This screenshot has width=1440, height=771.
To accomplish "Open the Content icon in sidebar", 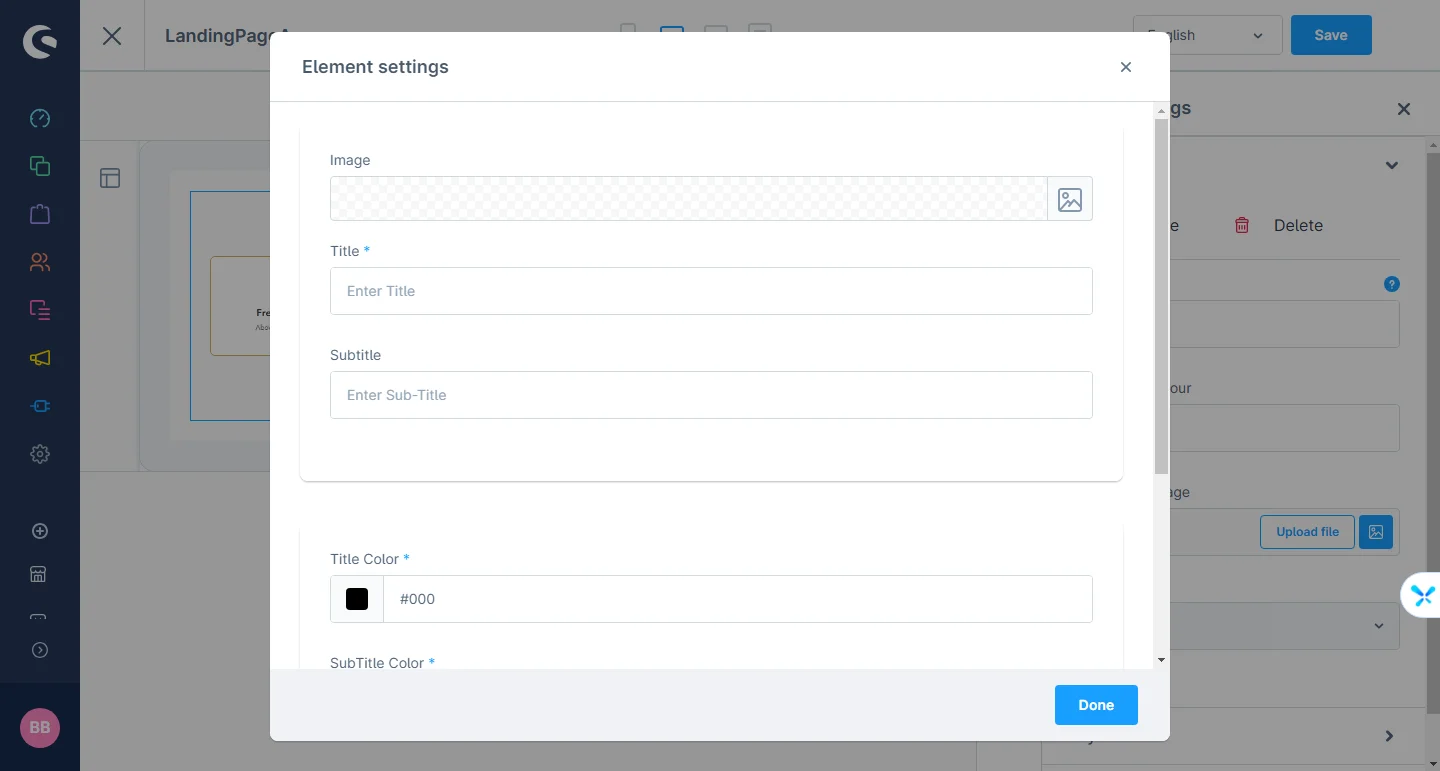I will pos(40,310).
